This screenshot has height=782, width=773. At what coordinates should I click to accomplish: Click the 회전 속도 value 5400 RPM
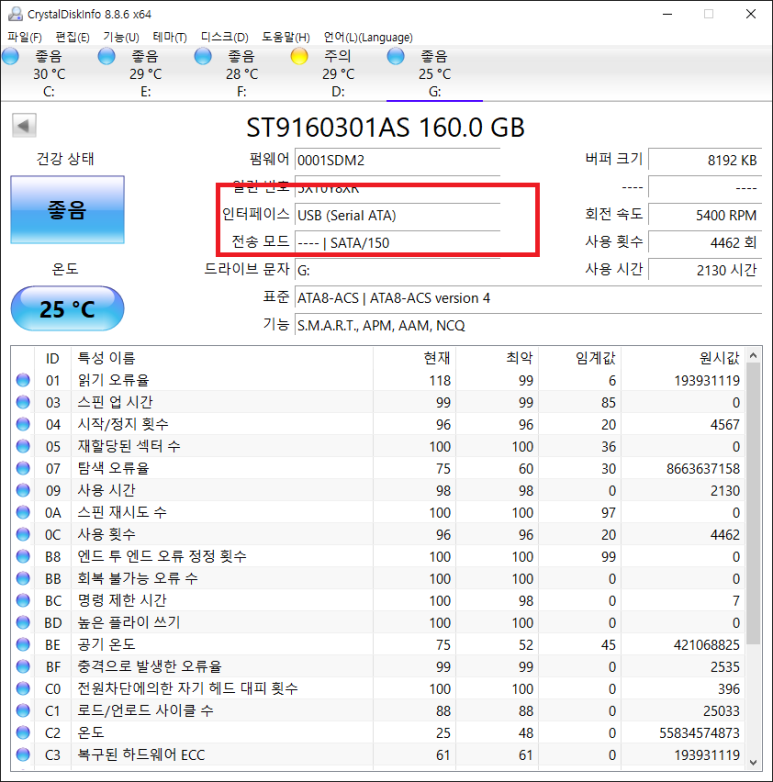[x=705, y=215]
